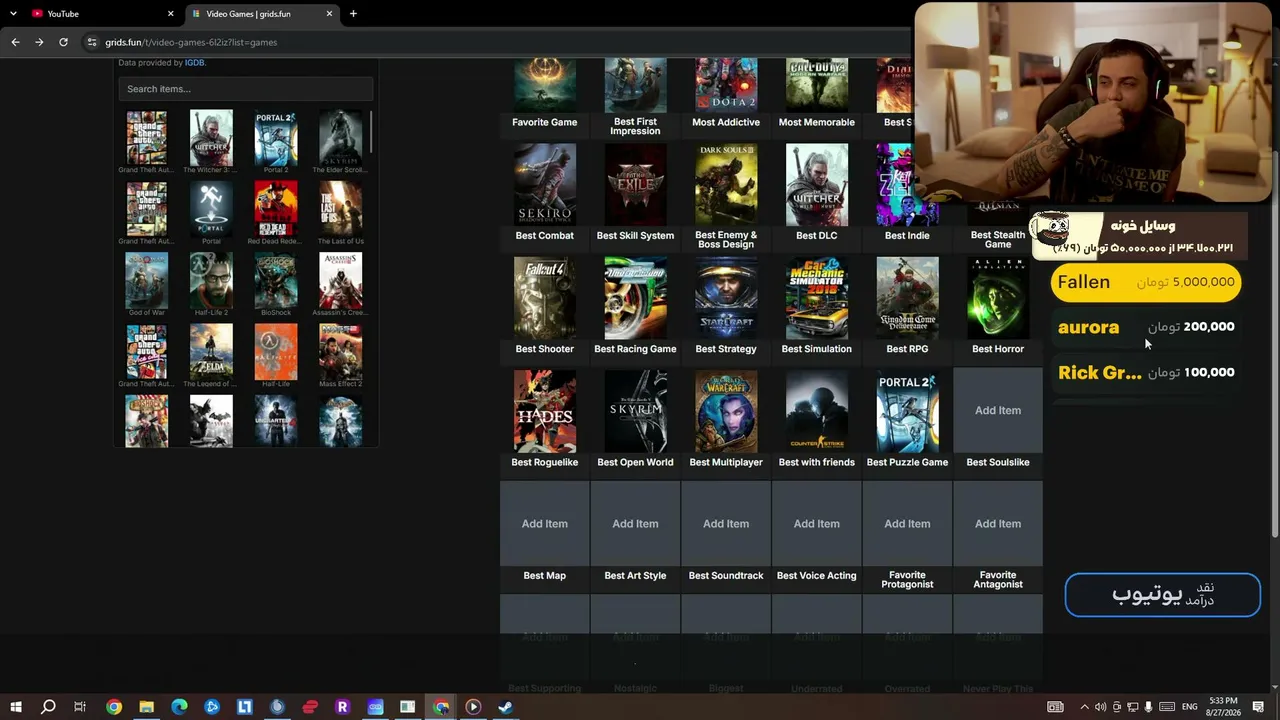The image size is (1280, 720).
Task: Open a new browser tab
Action: pyautogui.click(x=353, y=14)
